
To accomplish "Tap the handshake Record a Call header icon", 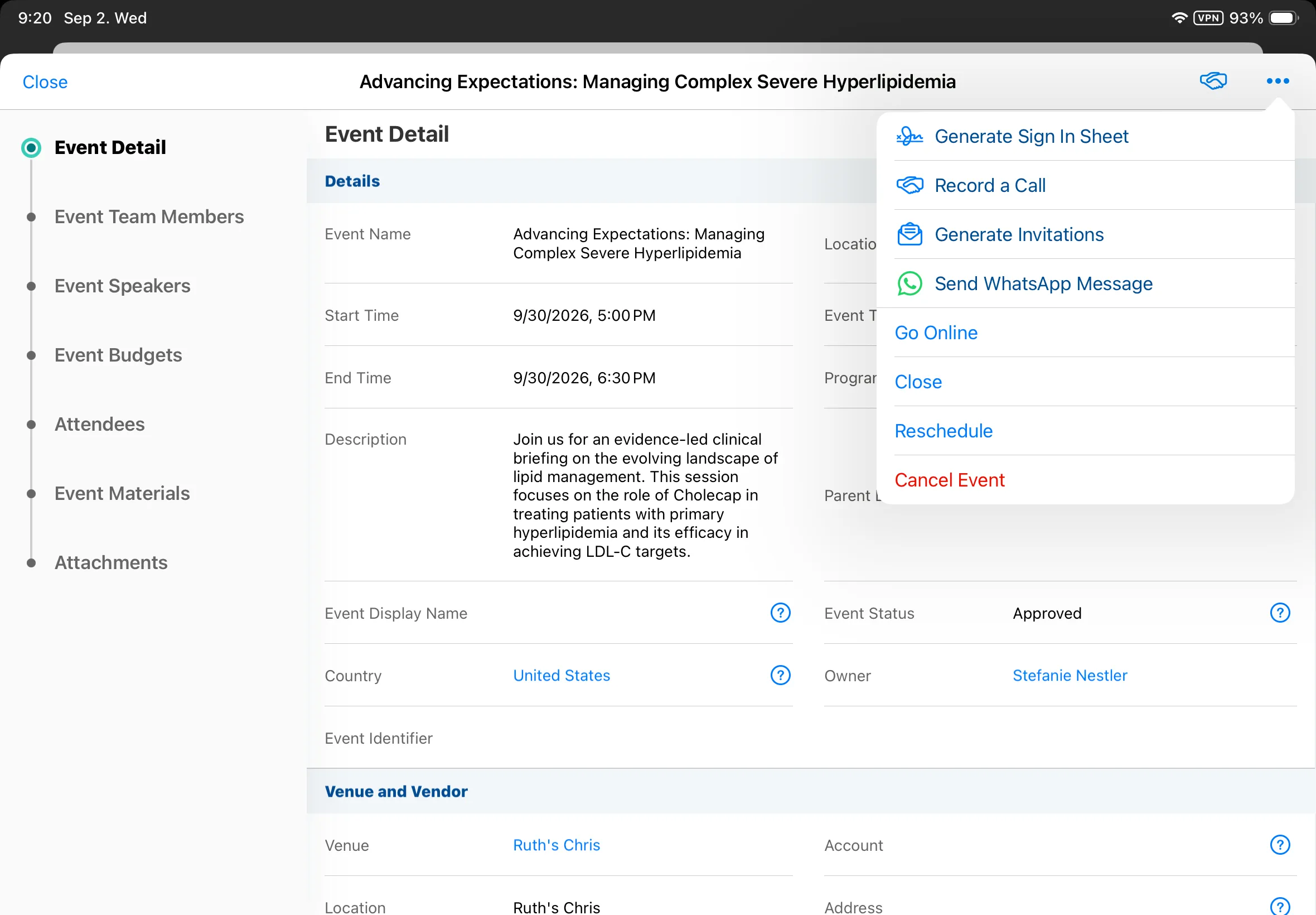I will coord(1213,81).
